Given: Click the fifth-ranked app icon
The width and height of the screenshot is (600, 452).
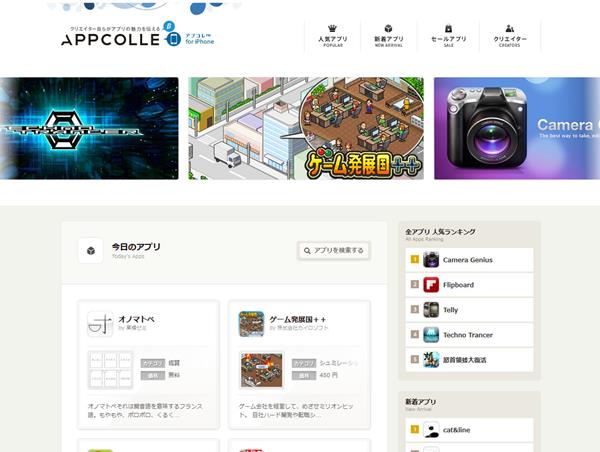Looking at the screenshot, I should coord(431,360).
